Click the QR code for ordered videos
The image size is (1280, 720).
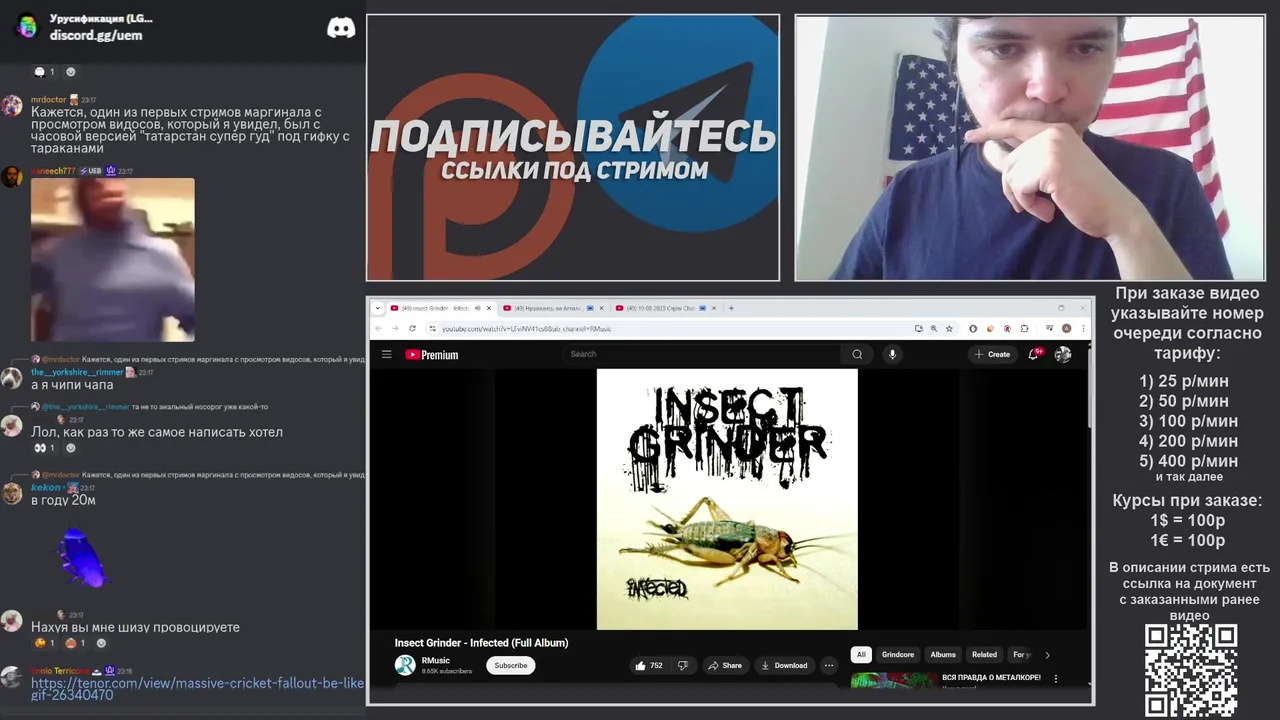(x=1191, y=670)
